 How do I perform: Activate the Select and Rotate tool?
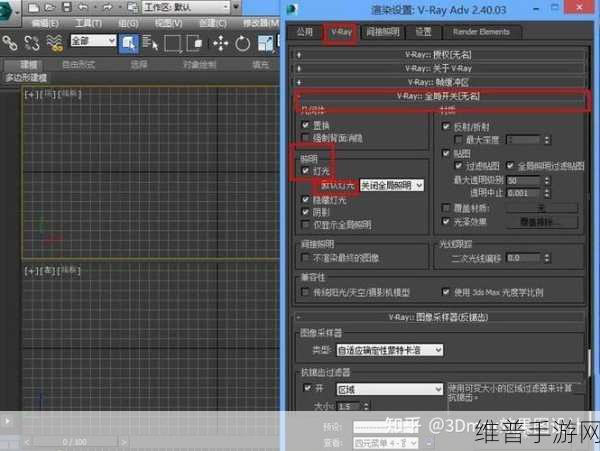[243, 43]
